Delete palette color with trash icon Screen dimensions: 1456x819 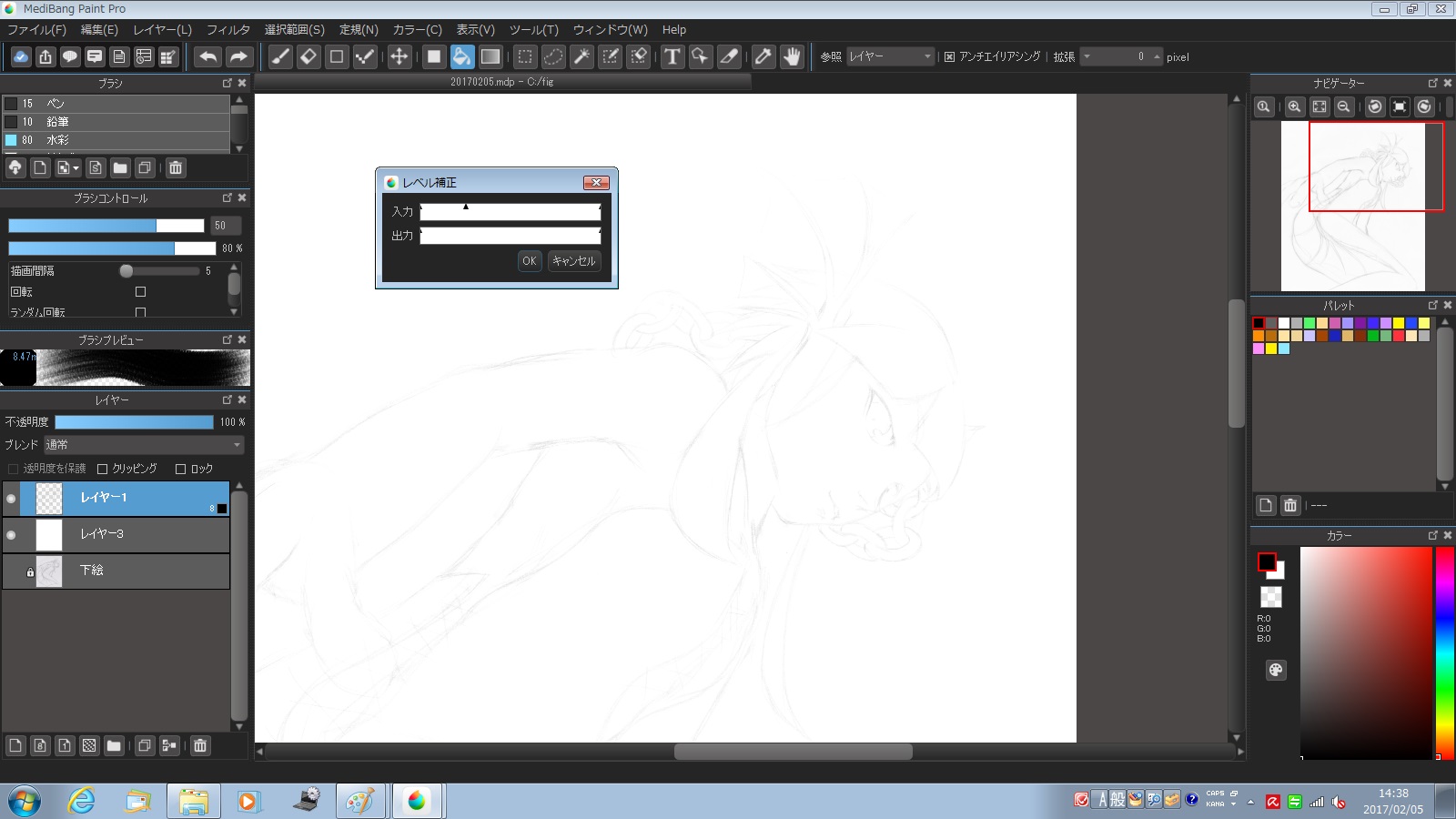(x=1290, y=505)
